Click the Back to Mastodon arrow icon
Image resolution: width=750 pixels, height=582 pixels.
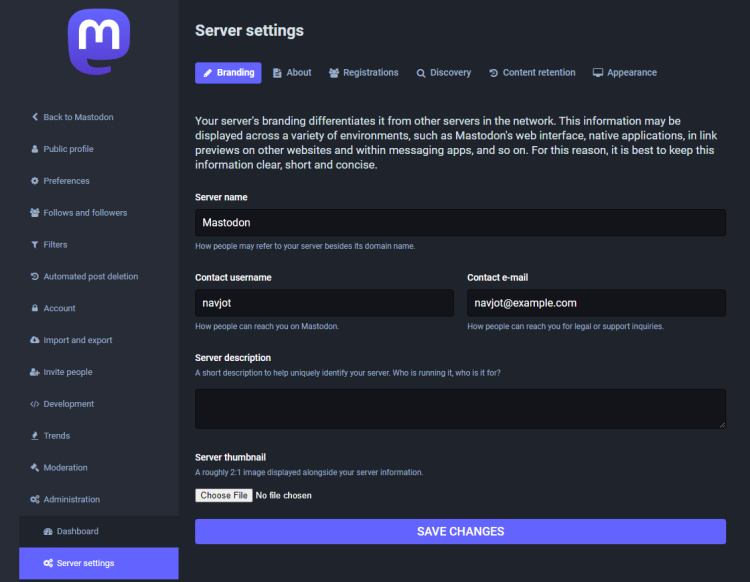pyautogui.click(x=35, y=117)
